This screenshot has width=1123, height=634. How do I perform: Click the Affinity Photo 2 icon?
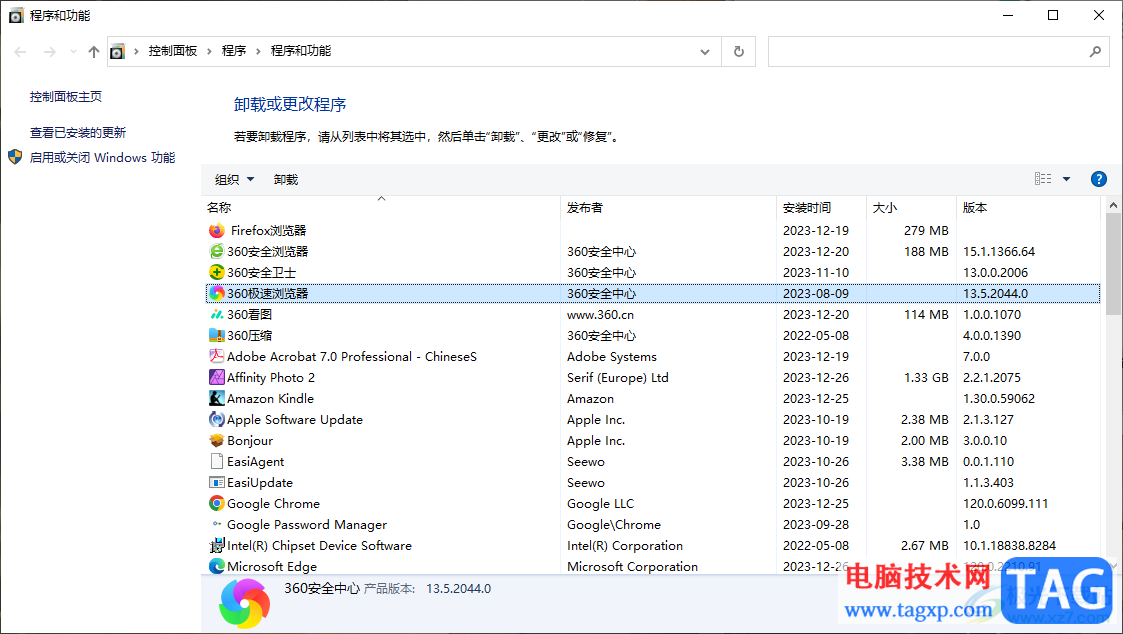coord(216,378)
